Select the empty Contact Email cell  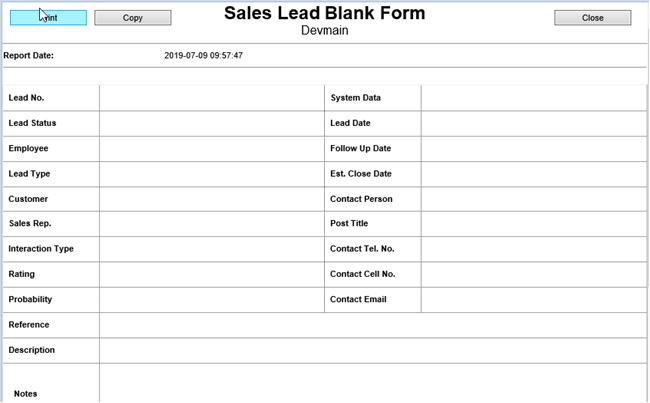click(533, 300)
